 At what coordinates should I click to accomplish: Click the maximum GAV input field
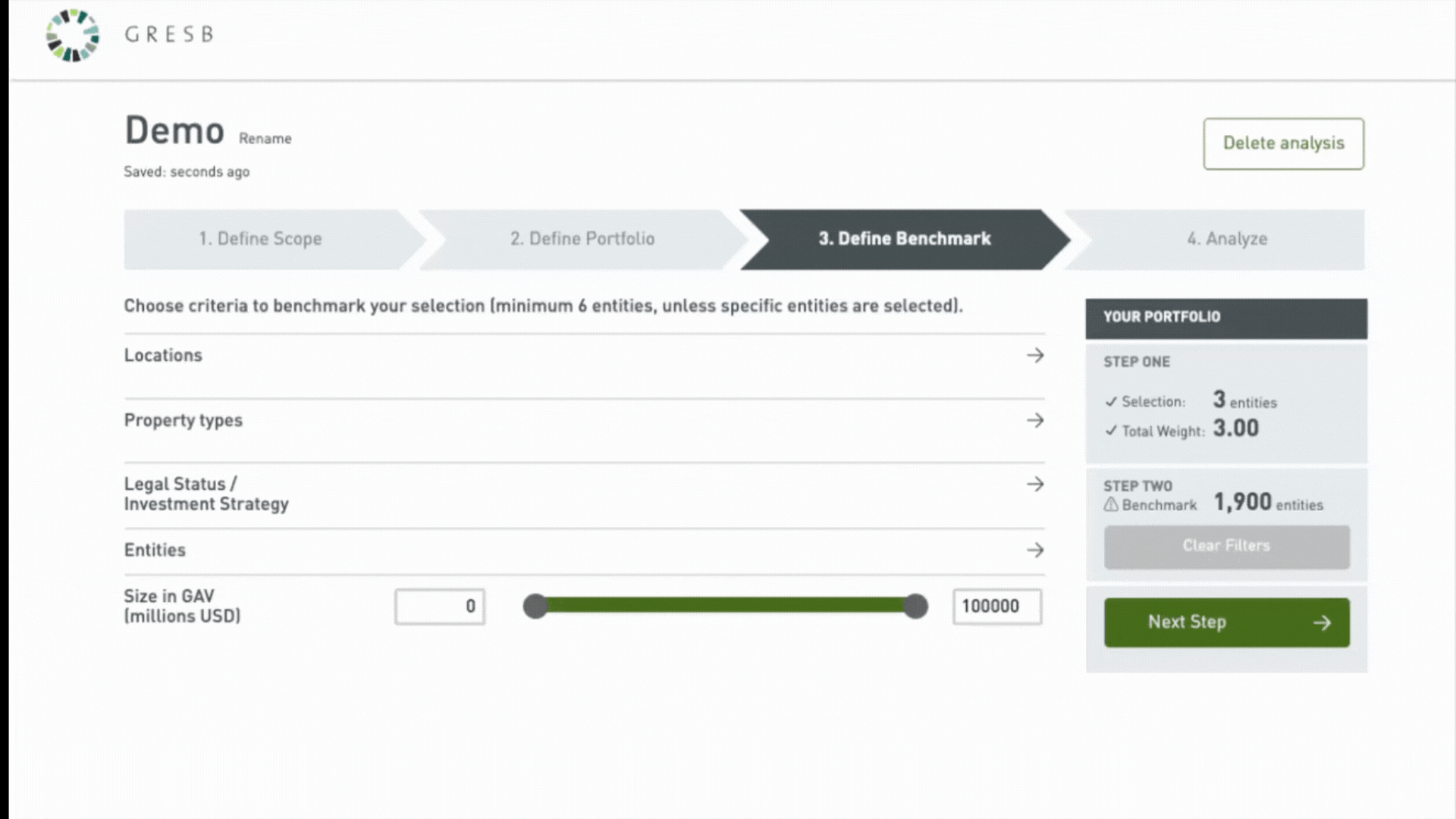996,607
